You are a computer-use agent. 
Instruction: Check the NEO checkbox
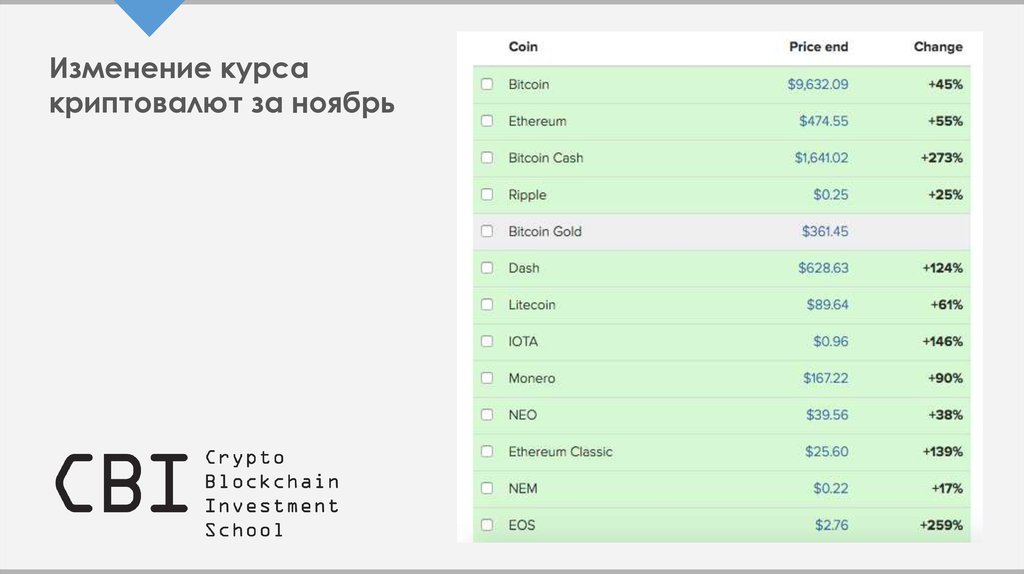point(487,414)
